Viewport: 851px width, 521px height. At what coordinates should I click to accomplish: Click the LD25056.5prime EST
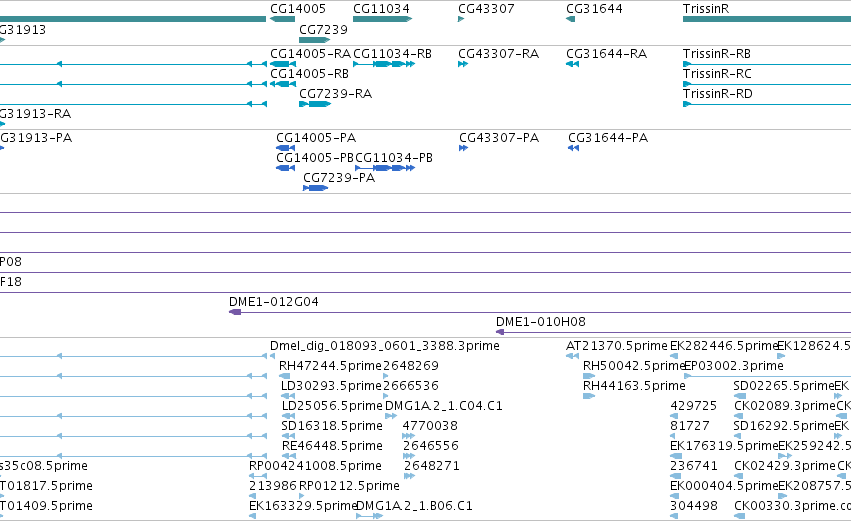288,416
